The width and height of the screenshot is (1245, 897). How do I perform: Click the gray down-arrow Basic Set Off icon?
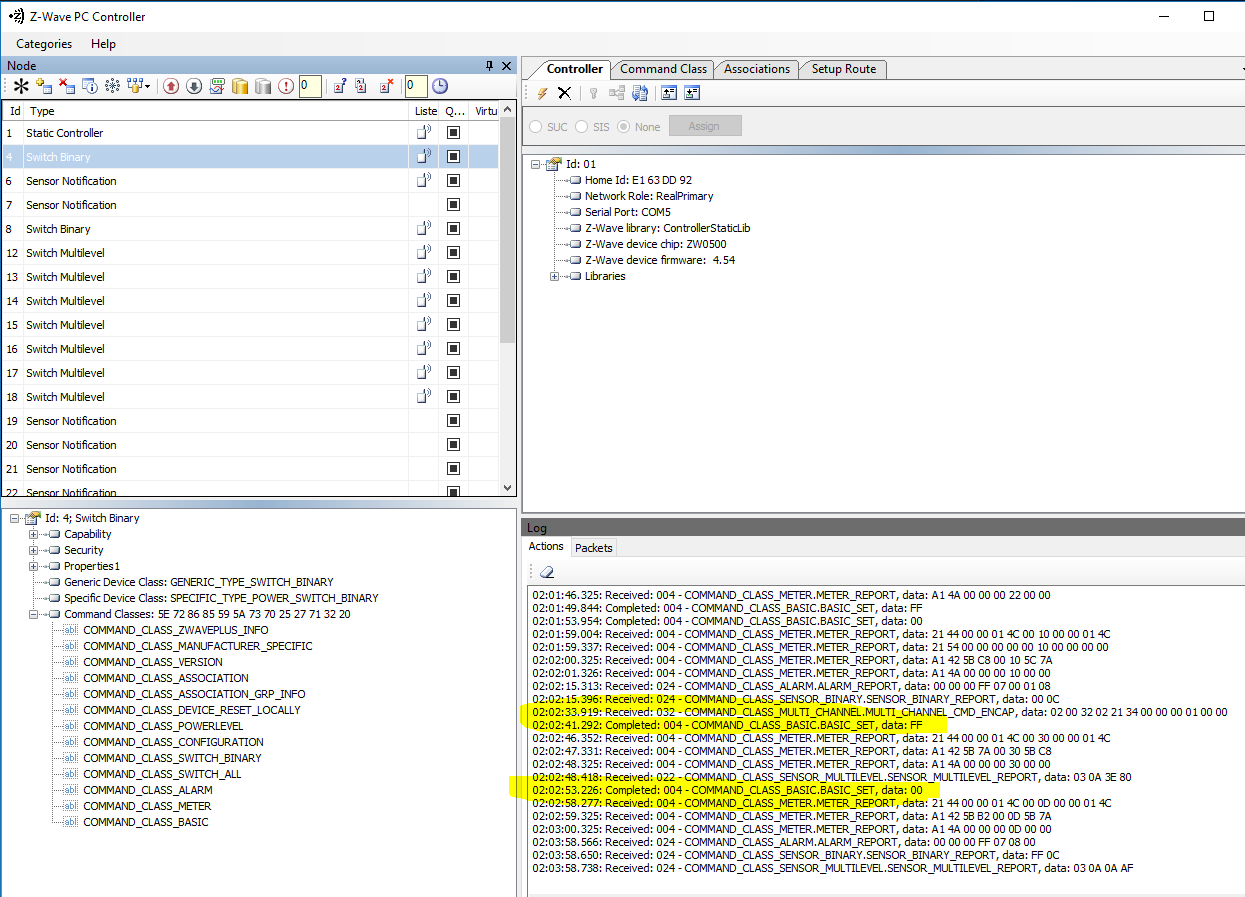point(194,87)
